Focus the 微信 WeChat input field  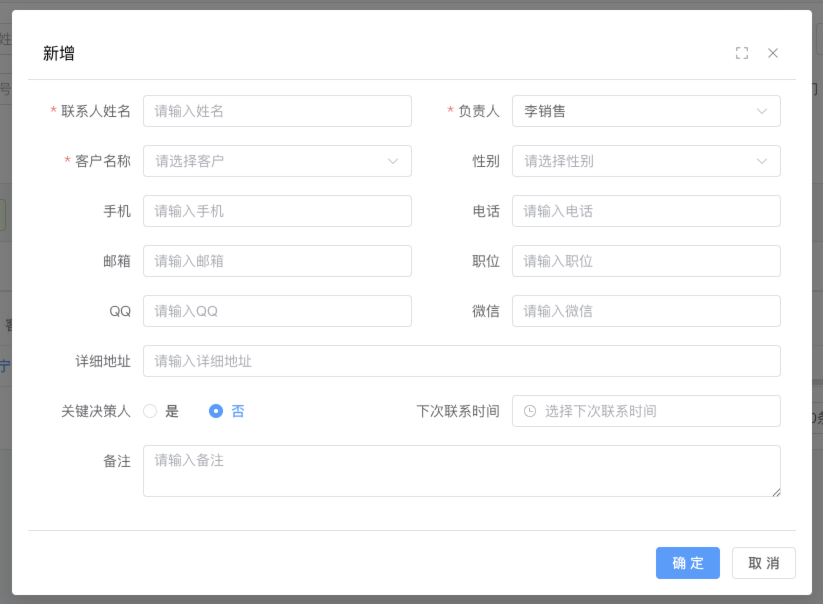pos(646,311)
